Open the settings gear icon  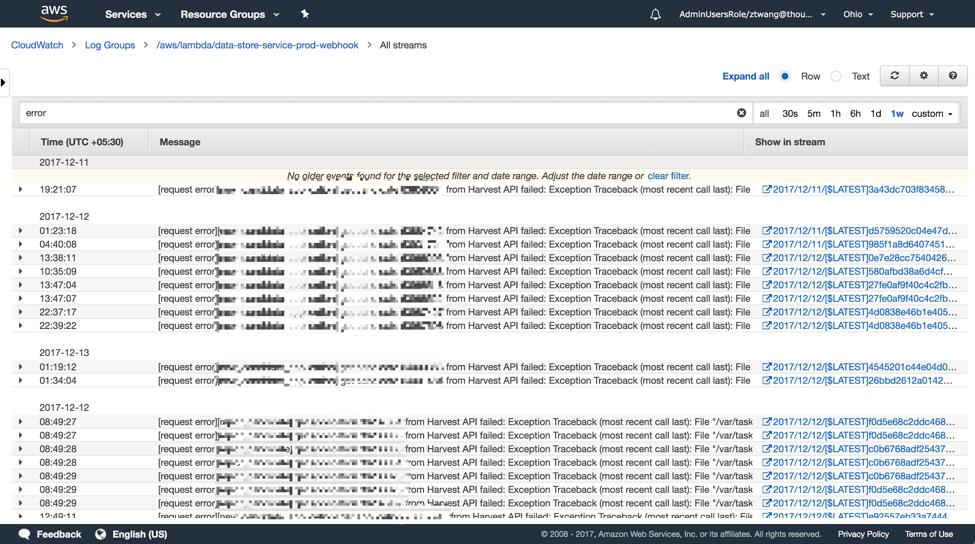pyautogui.click(x=924, y=76)
